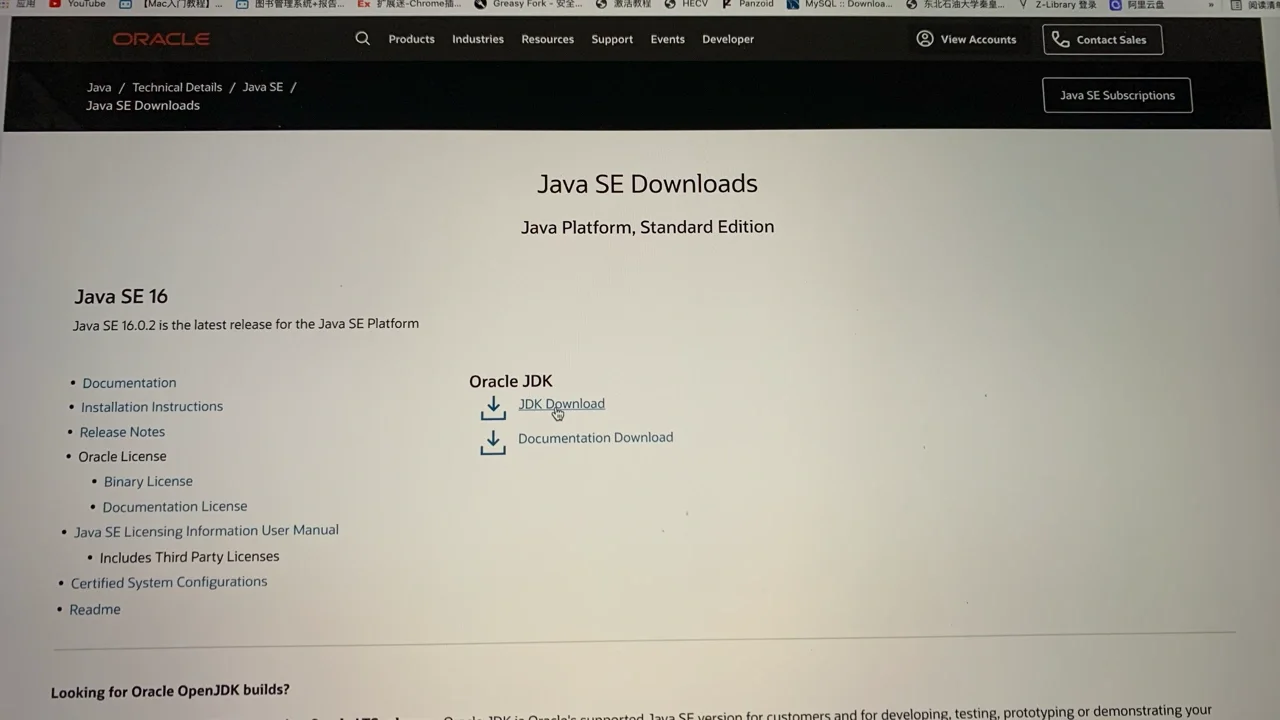Image resolution: width=1280 pixels, height=720 pixels.
Task: Open Java SE Licensing Information User Manual
Action: 206,531
